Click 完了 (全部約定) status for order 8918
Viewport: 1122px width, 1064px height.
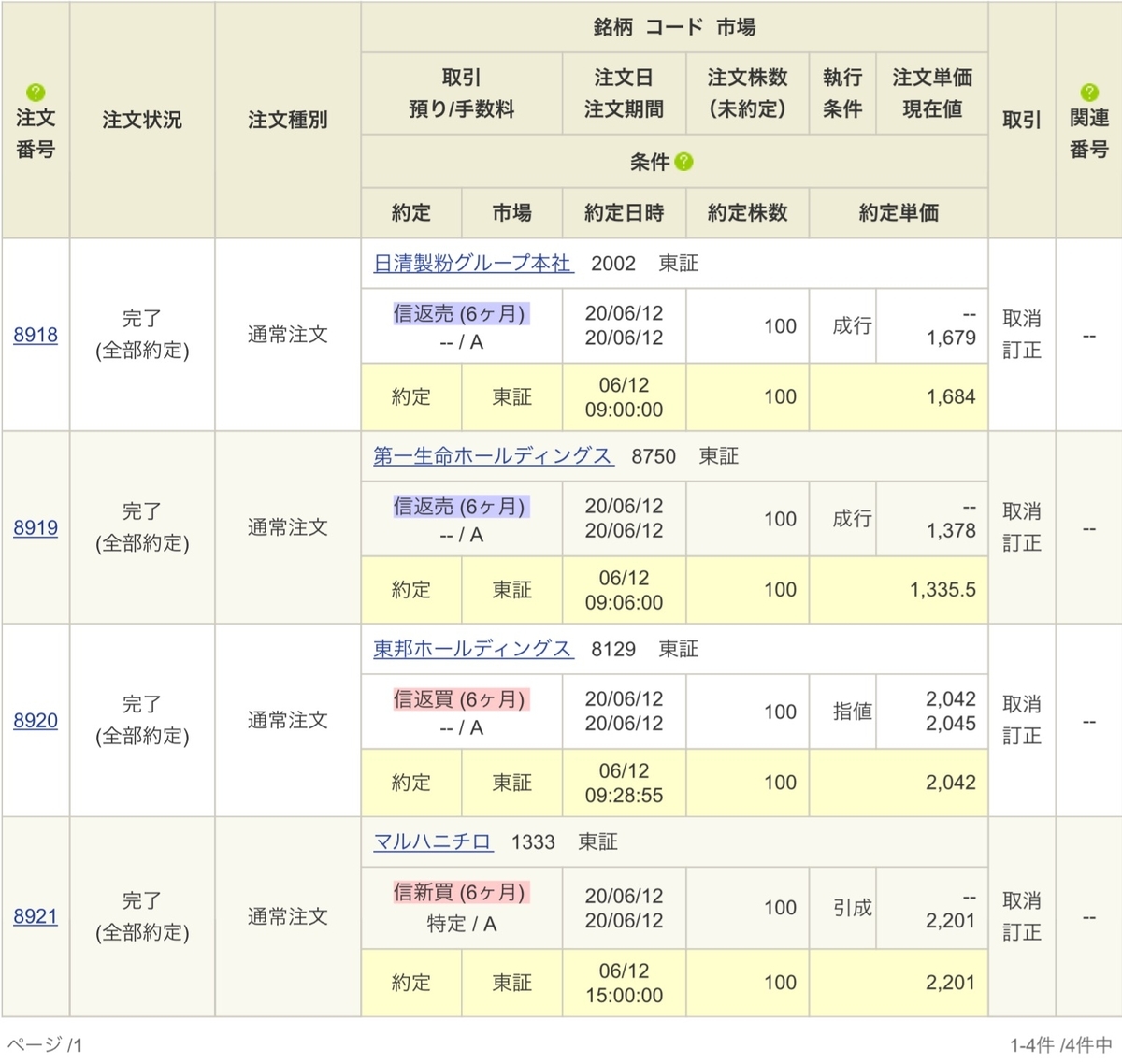coord(142,335)
